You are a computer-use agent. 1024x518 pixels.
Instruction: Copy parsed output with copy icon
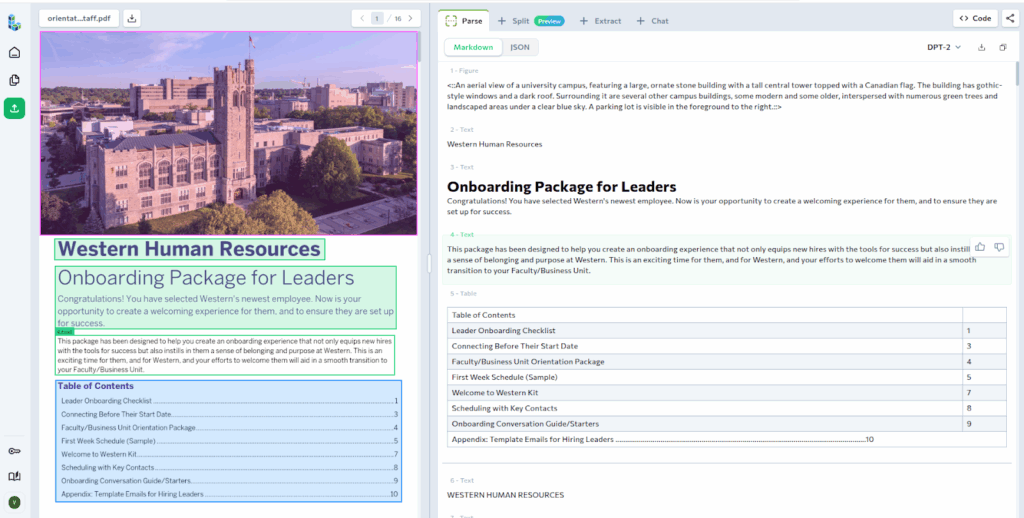pyautogui.click(x=1003, y=47)
